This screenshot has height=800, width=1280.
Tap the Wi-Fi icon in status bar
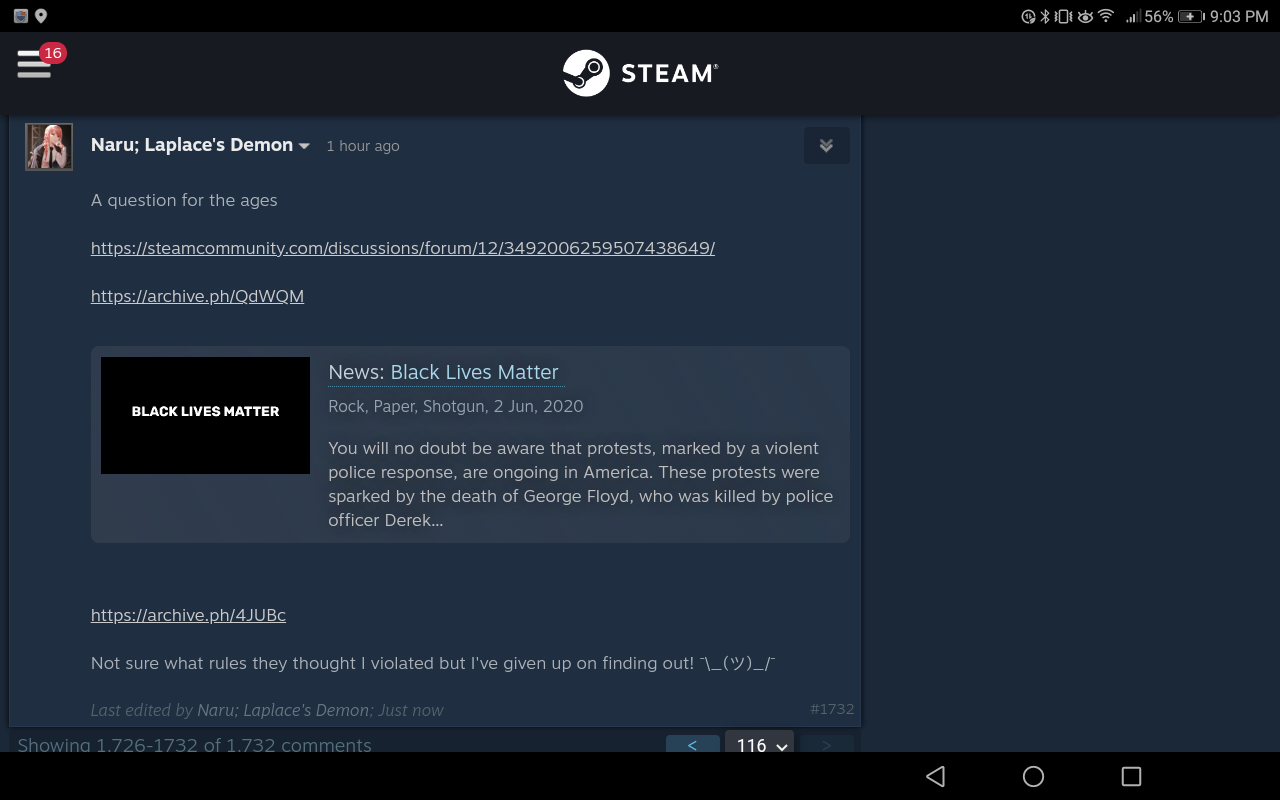1106,16
